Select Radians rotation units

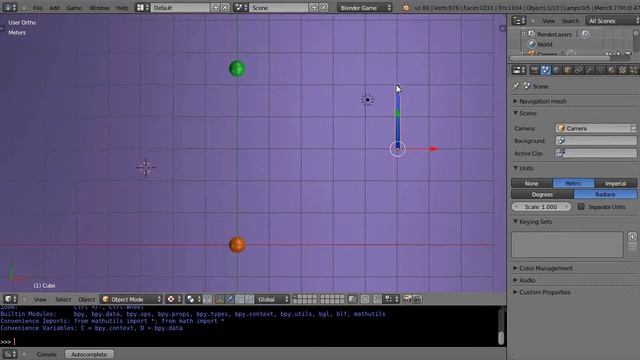tap(605, 194)
